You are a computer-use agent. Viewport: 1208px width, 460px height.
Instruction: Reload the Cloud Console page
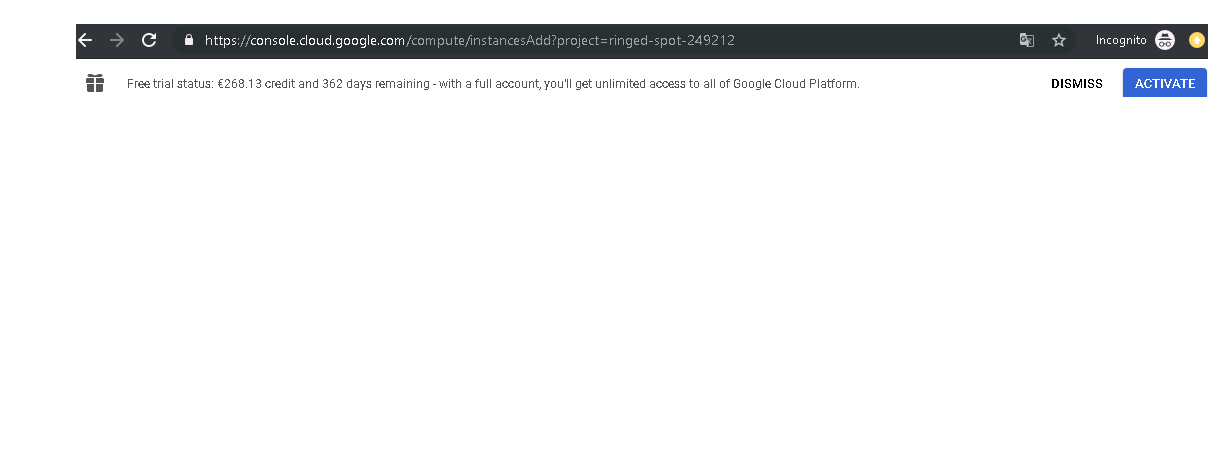point(149,40)
